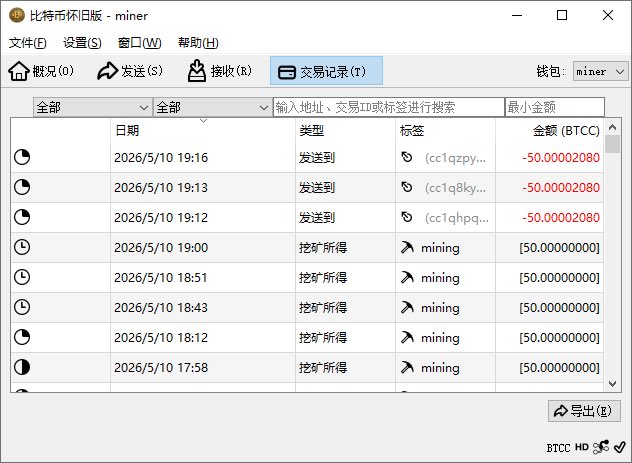Click the clock status icon for 18:43 transaction
The height and width of the screenshot is (463, 632).
[x=22, y=307]
